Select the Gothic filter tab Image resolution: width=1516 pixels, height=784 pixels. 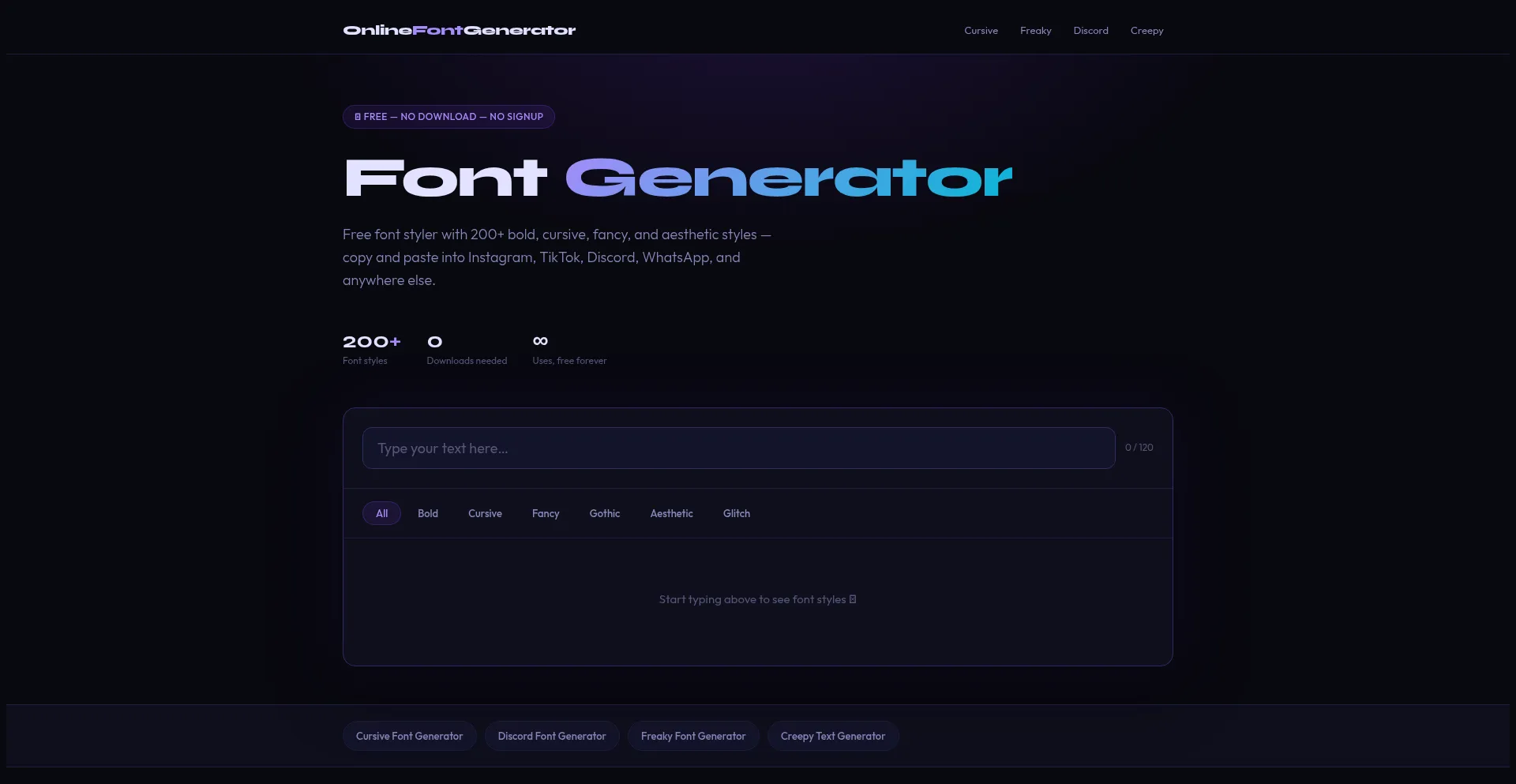pos(604,513)
